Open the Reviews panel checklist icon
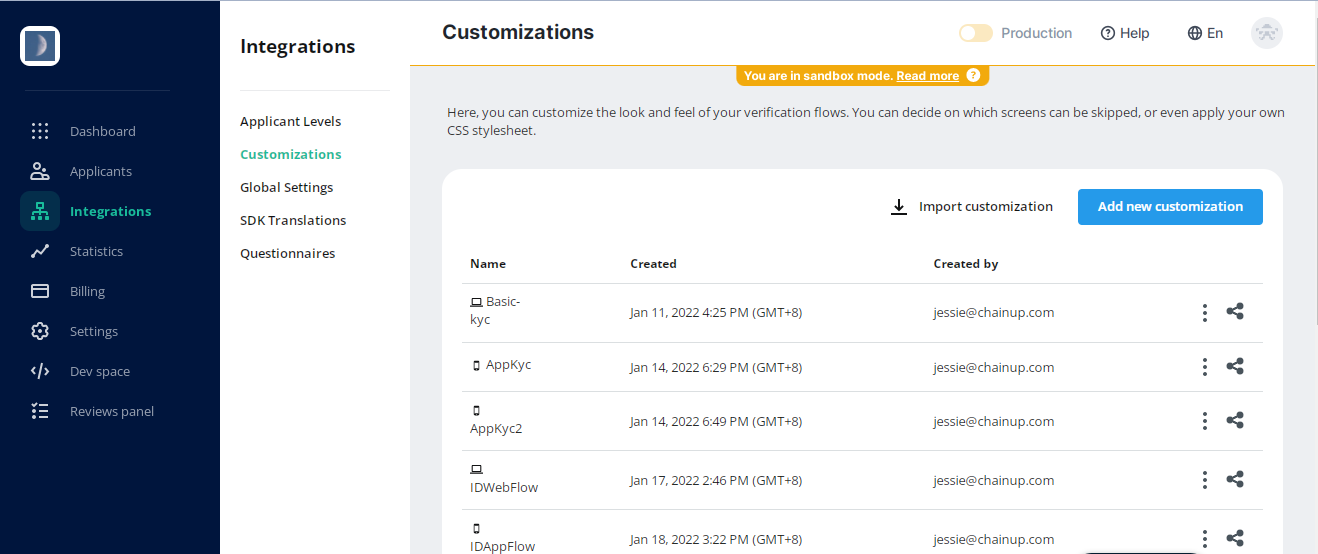This screenshot has width=1318, height=554. point(40,411)
